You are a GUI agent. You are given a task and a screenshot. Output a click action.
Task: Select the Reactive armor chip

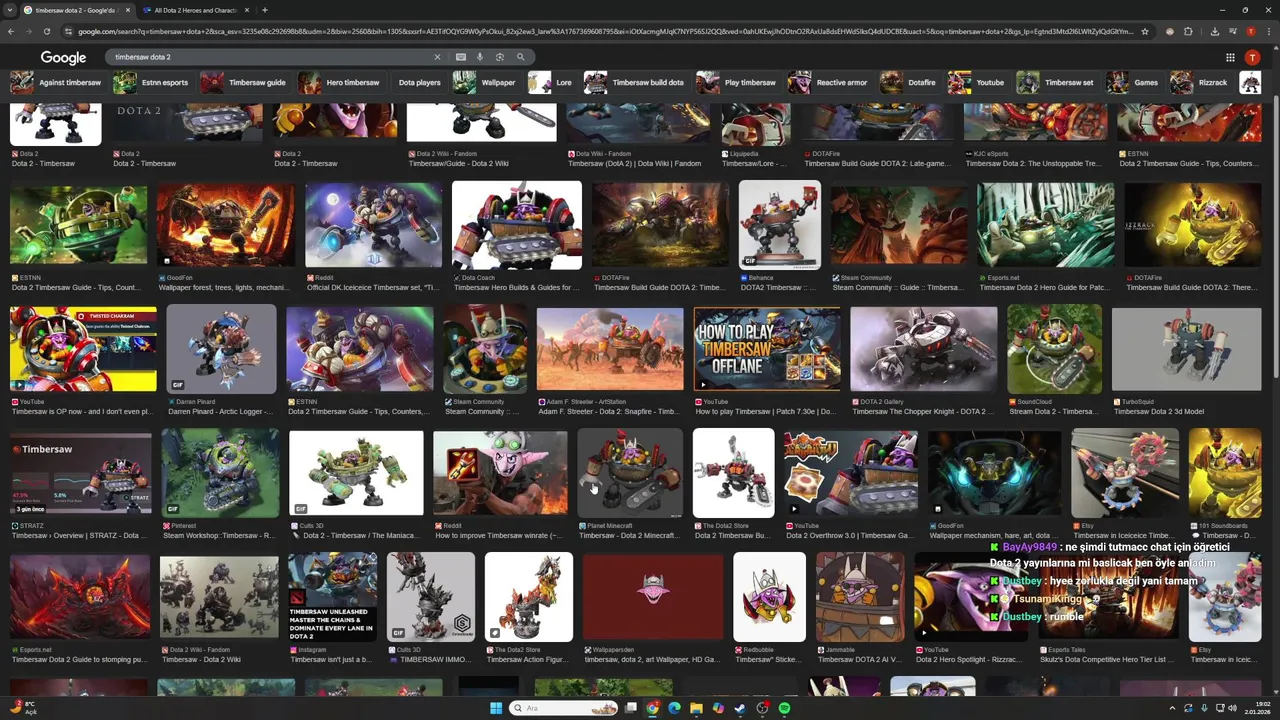point(829,82)
